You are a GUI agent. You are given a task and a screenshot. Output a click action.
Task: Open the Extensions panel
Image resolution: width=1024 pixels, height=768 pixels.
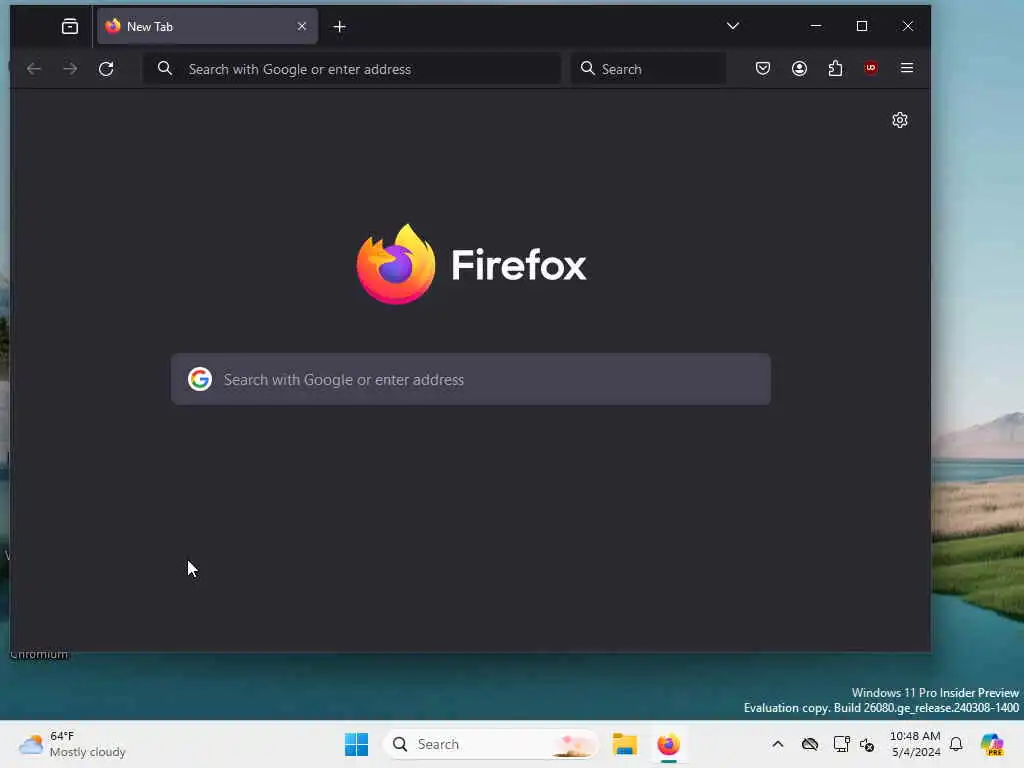tap(835, 68)
